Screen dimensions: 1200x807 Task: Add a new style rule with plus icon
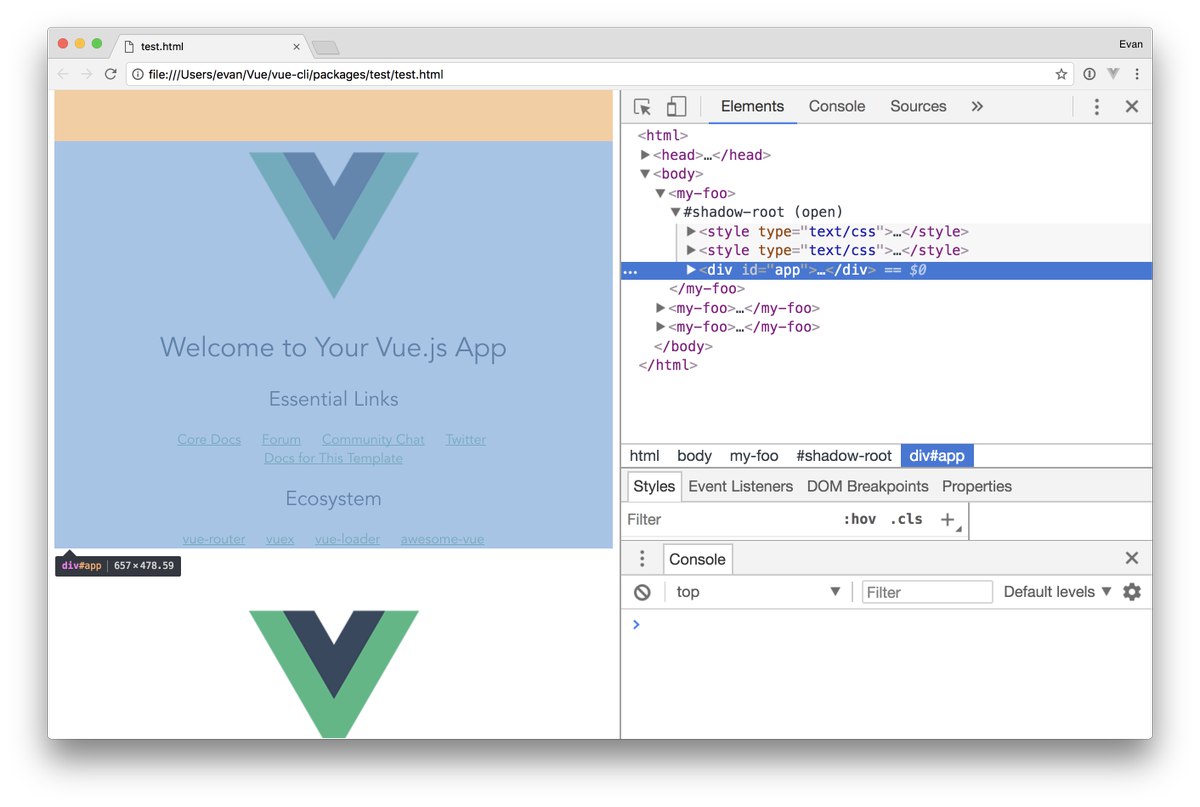pyautogui.click(x=948, y=519)
